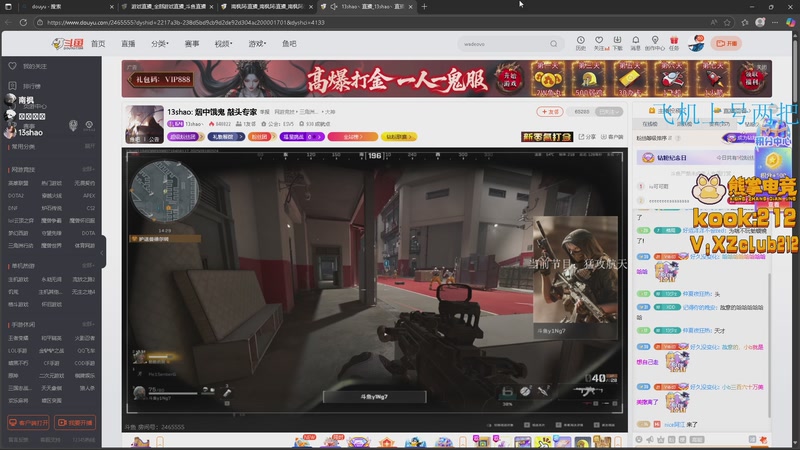The width and height of the screenshot is (800, 450).
Task: Click the 礼包码 VIP888 banner ad
Action: (161, 79)
